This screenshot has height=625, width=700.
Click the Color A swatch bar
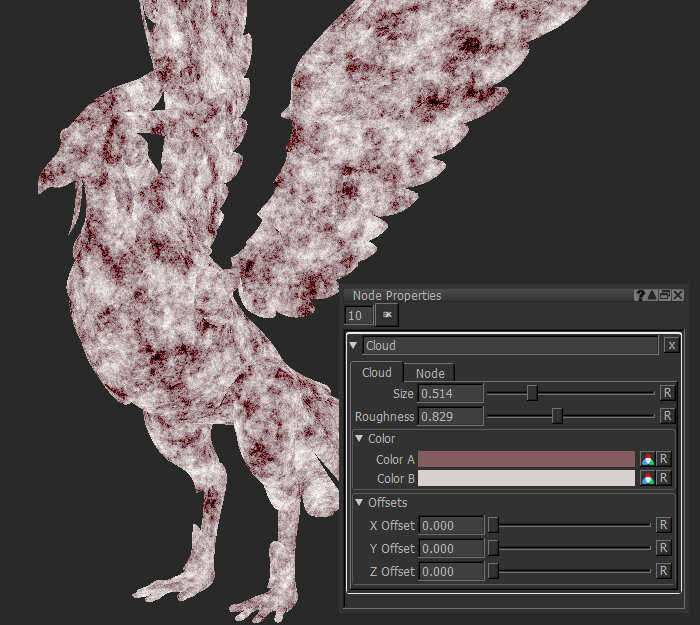(526, 459)
